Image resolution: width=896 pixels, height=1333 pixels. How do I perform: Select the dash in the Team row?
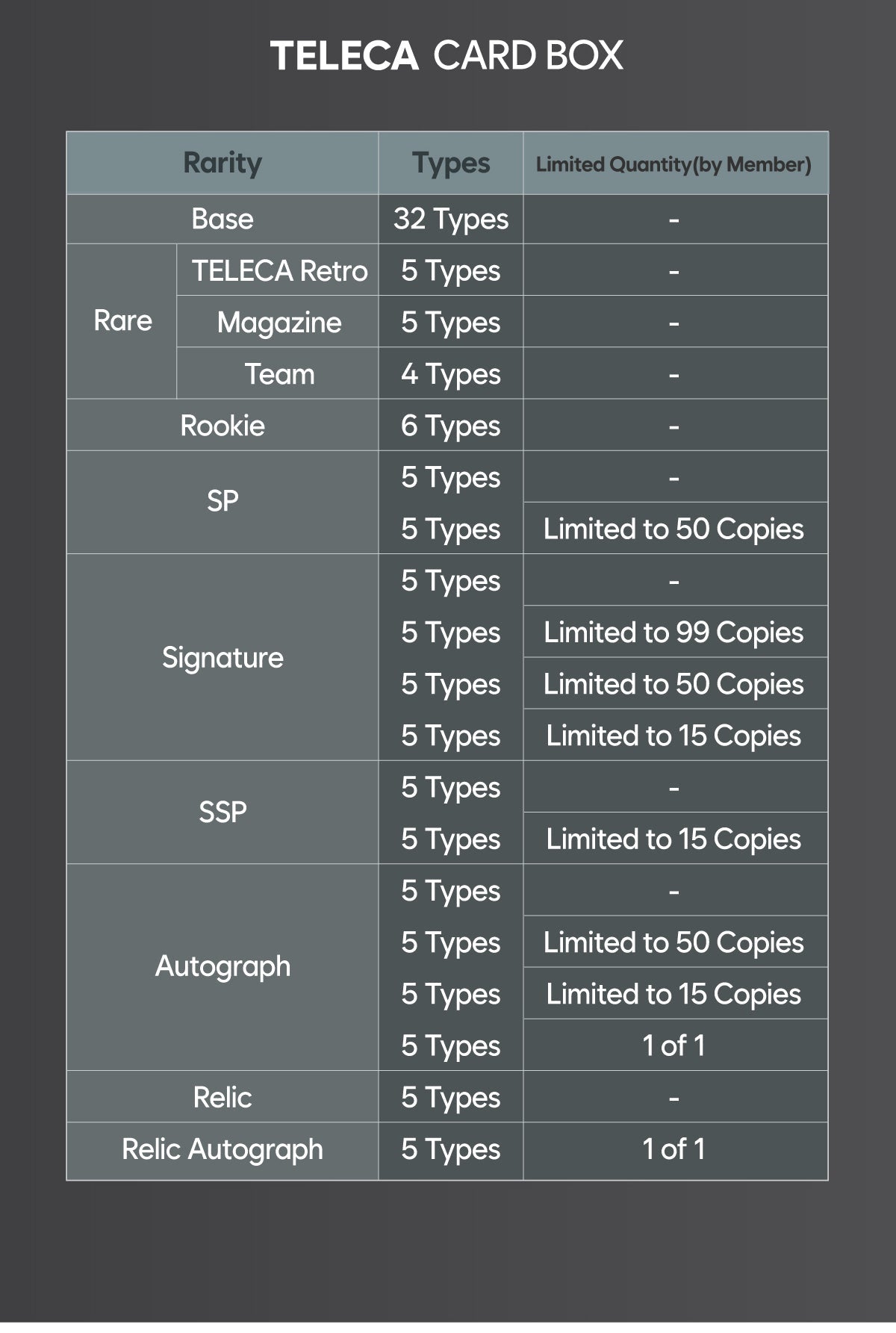[x=674, y=374]
